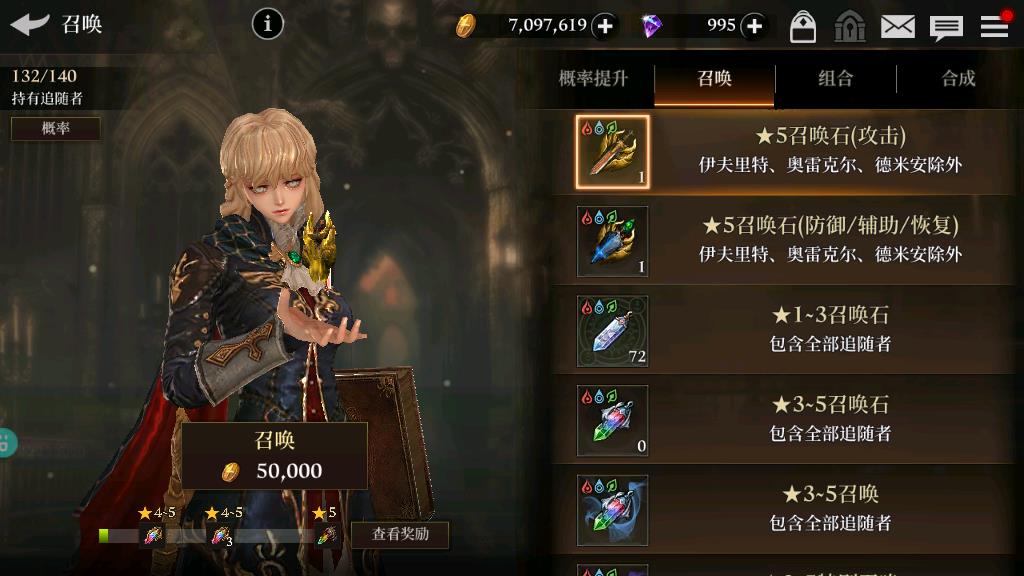Click the 概率 button
Screen dimensions: 1024x576
pos(56,129)
